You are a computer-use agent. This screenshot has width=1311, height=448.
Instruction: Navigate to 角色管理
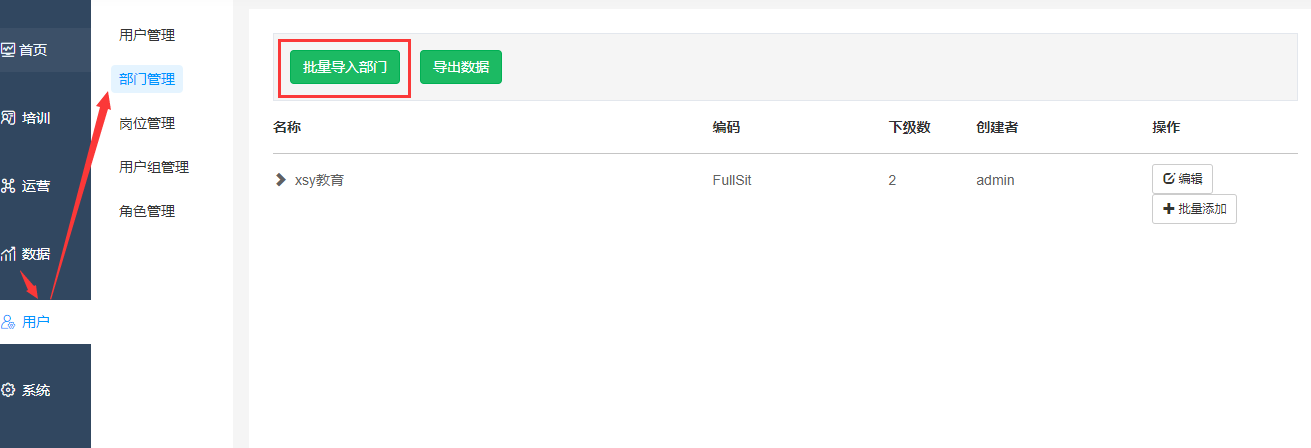pos(147,211)
